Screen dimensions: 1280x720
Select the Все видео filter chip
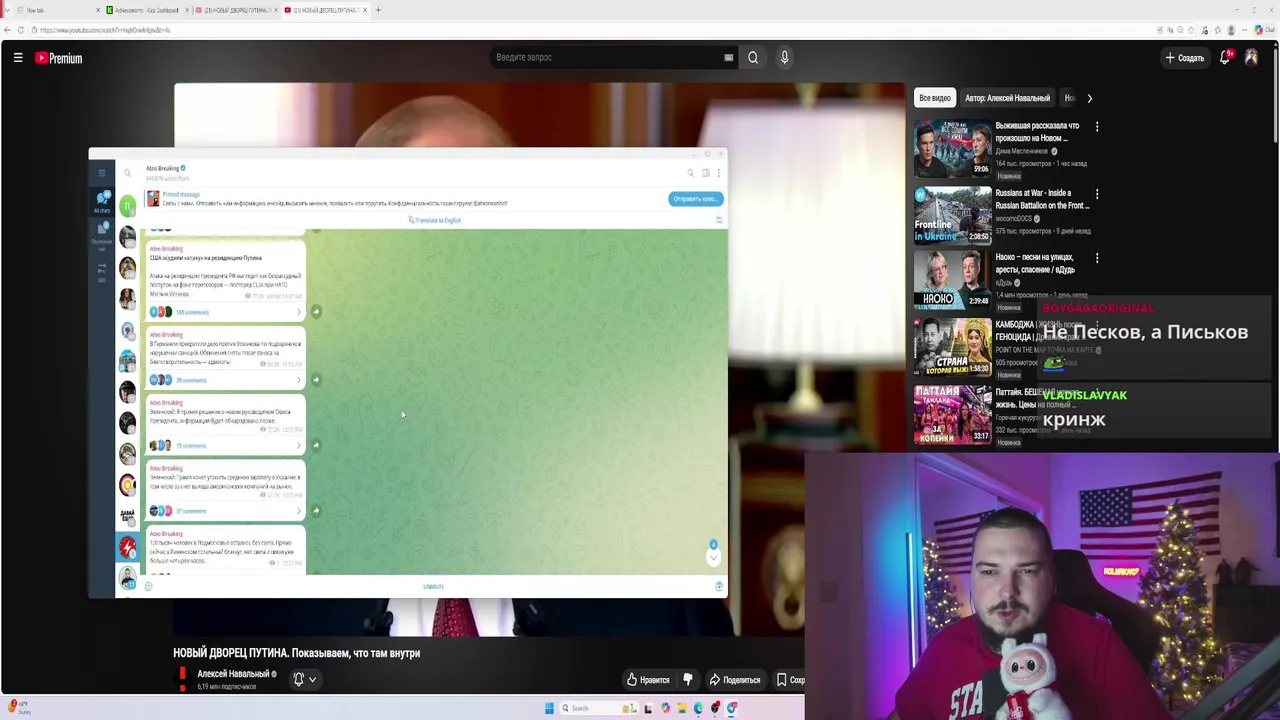click(x=935, y=98)
